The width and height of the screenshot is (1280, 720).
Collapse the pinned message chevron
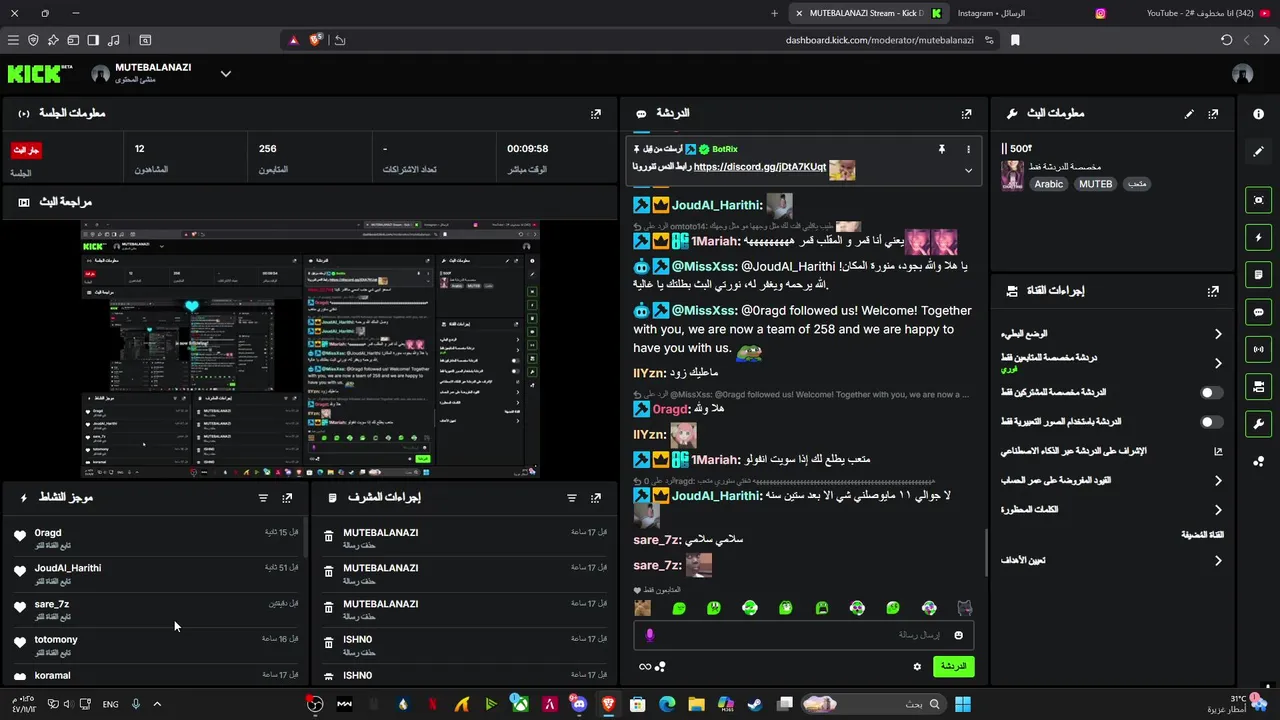pyautogui.click(x=968, y=170)
